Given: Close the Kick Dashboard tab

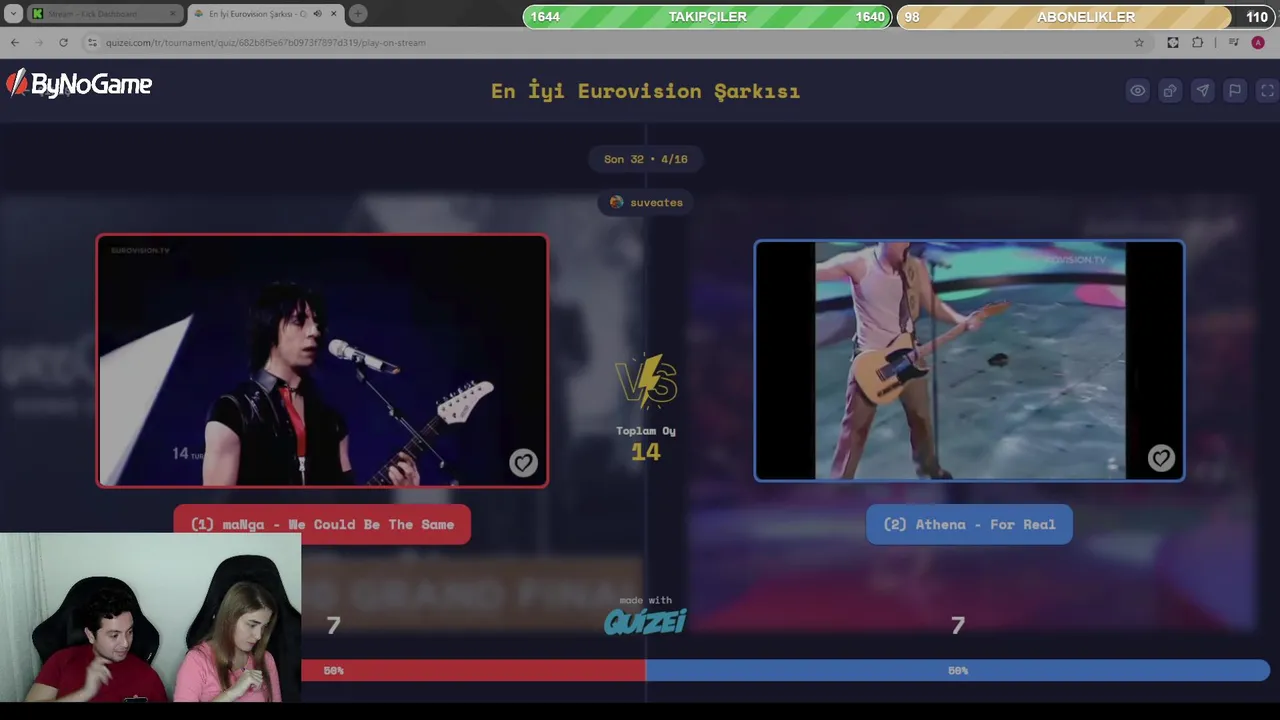Looking at the screenshot, I should pyautogui.click(x=172, y=14).
